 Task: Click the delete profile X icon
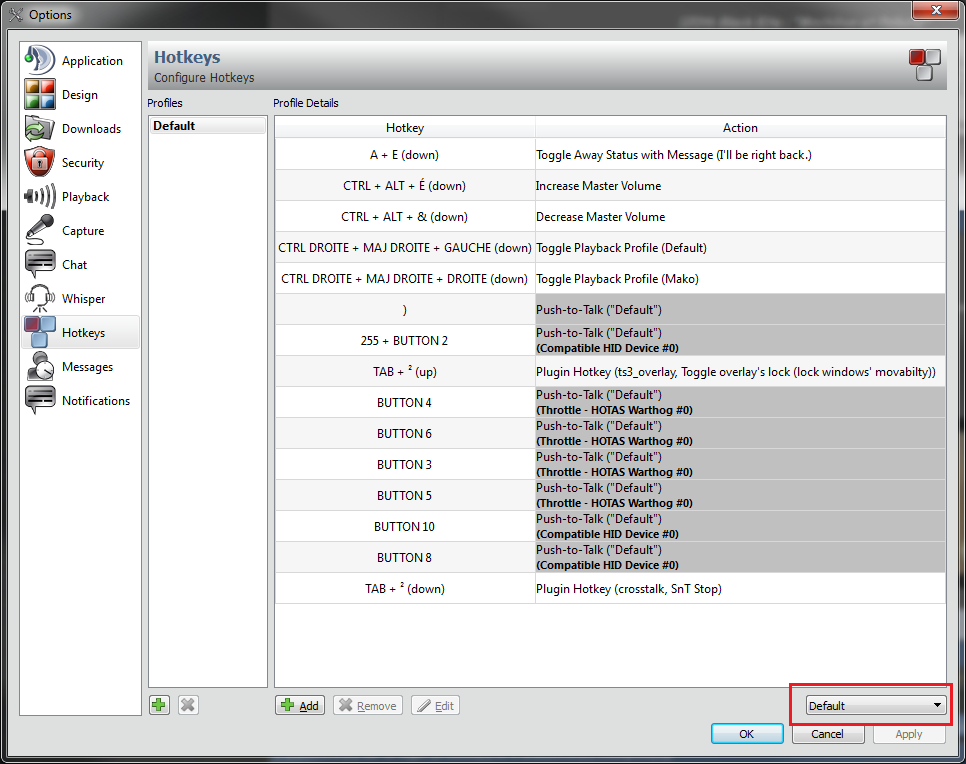tap(187, 705)
